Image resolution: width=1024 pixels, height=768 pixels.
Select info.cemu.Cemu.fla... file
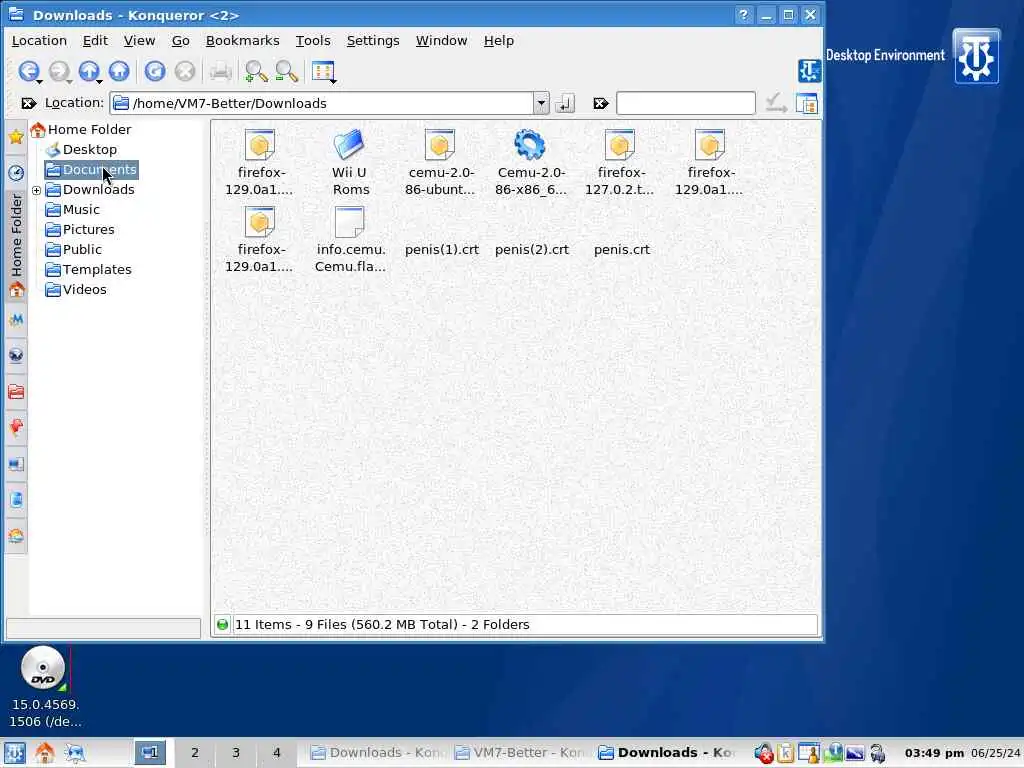(350, 240)
